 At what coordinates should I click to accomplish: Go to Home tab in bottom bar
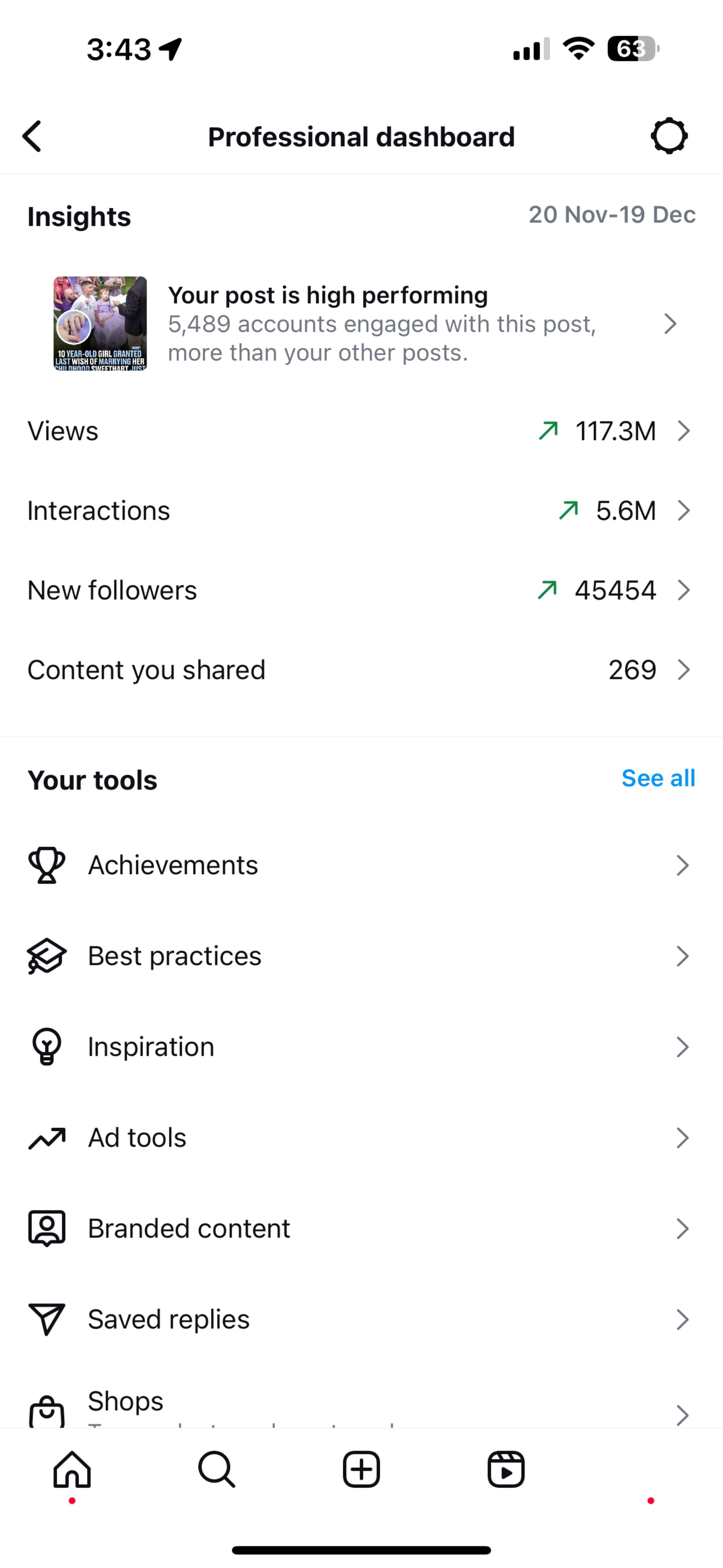[x=72, y=1469]
